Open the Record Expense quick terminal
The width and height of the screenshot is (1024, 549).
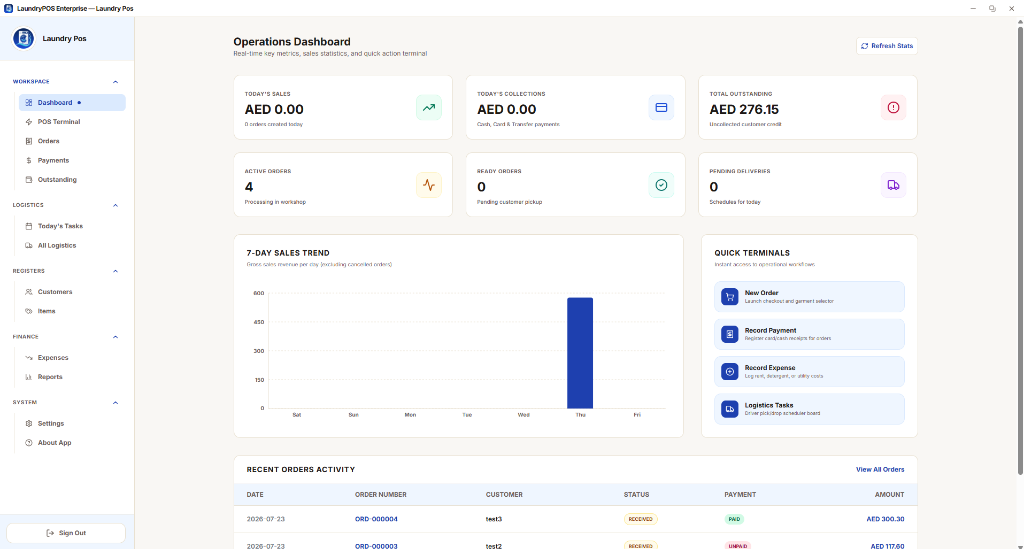[809, 371]
